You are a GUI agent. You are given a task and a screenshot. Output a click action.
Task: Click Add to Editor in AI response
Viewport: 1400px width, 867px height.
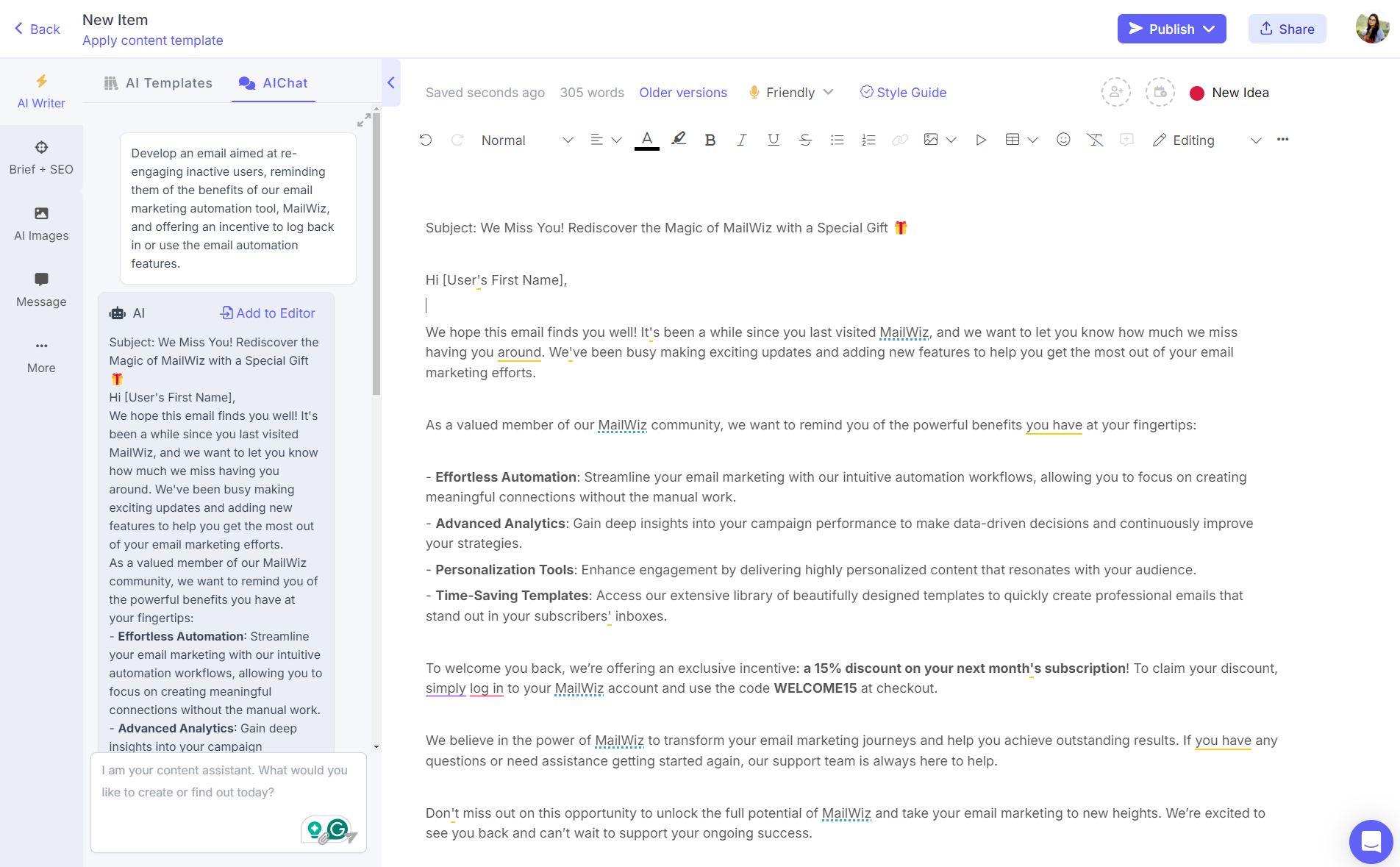point(268,313)
